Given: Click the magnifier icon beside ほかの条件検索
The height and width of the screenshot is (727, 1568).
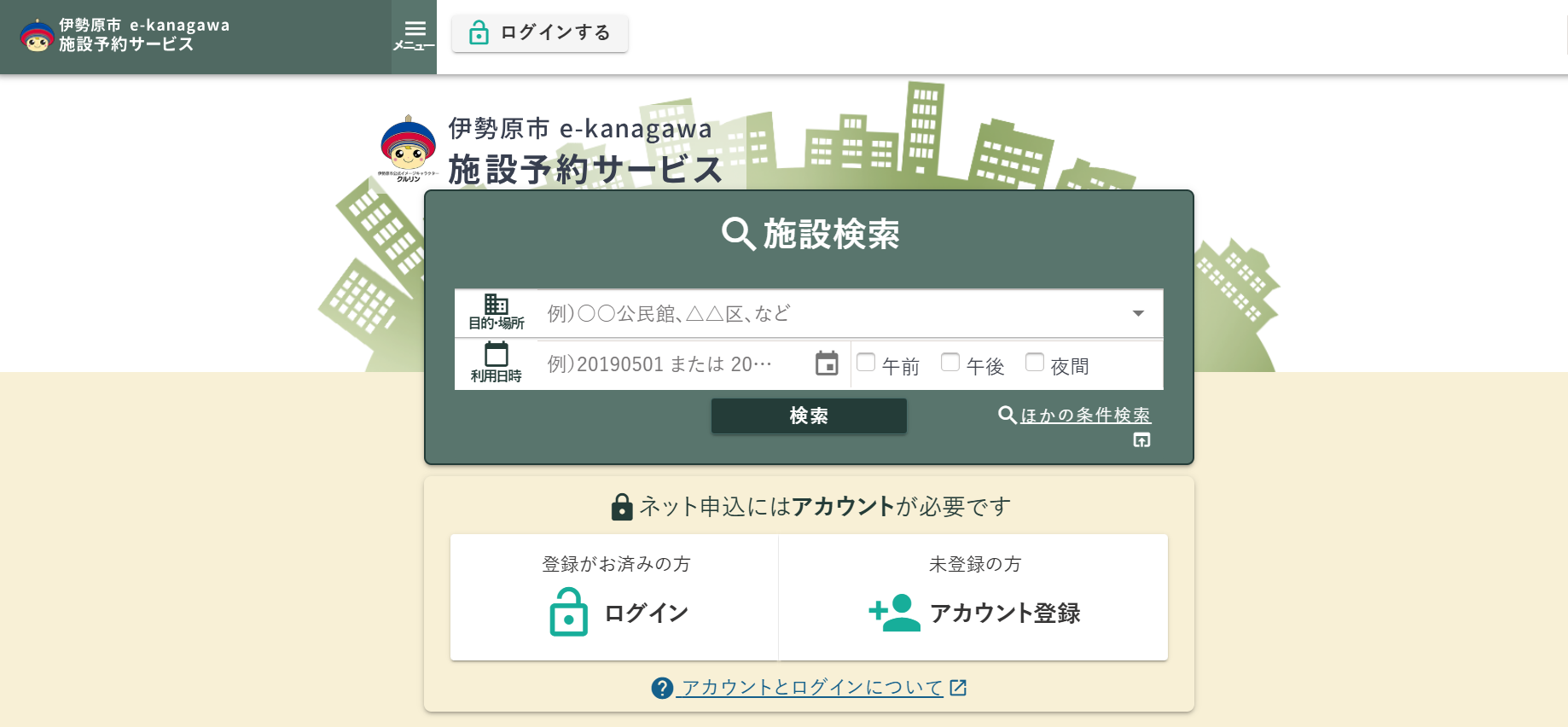Looking at the screenshot, I should [x=1007, y=415].
